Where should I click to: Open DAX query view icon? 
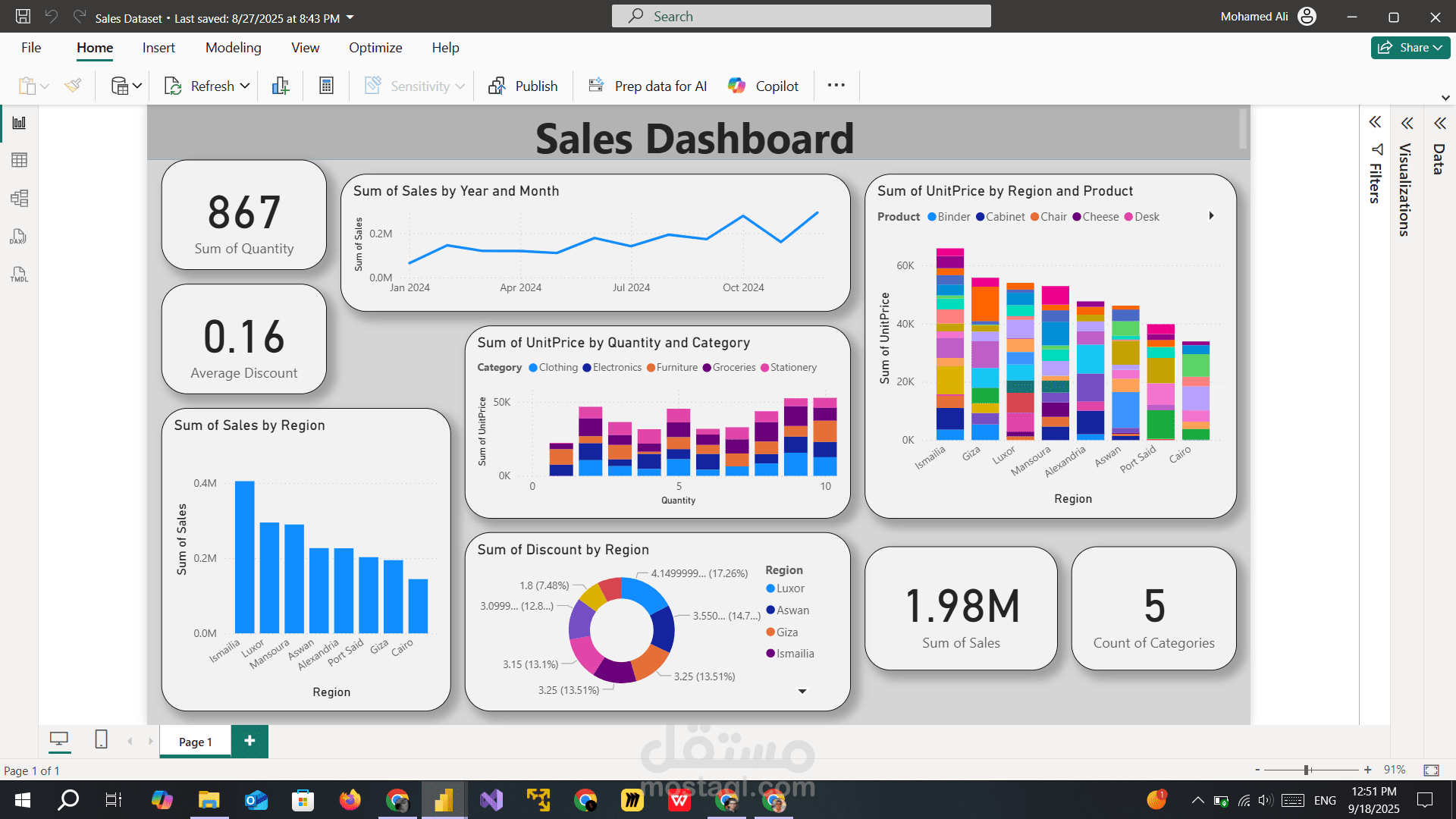(19, 237)
